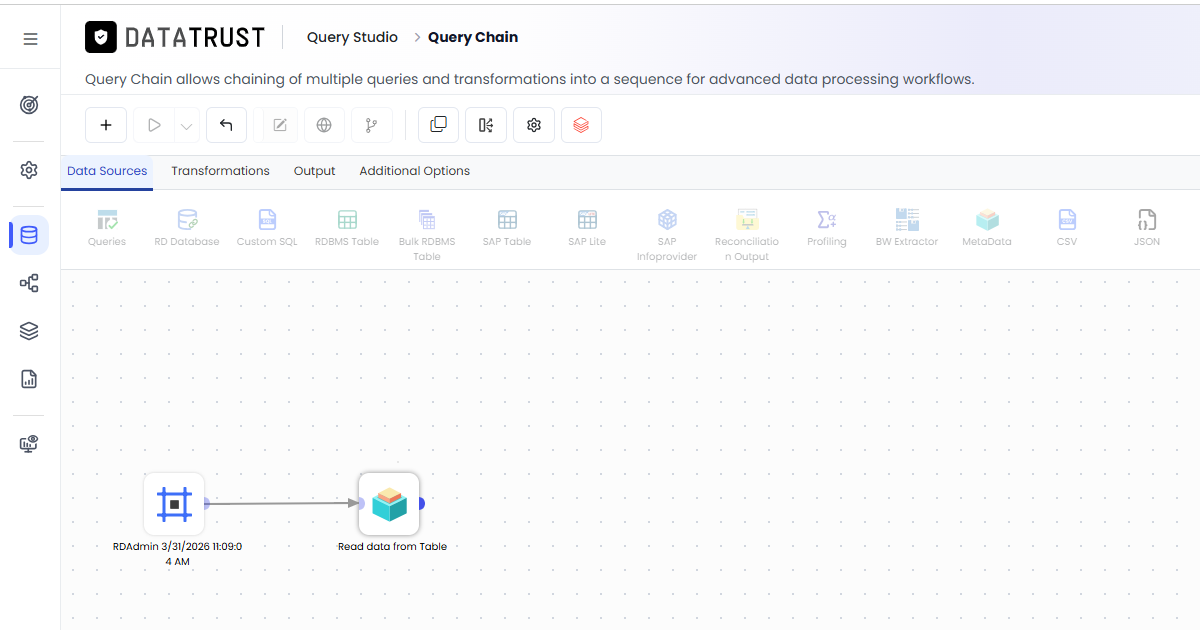Open the workflow hierarchy icon in the sidebar
Viewport: 1200px width, 630px height.
click(29, 284)
